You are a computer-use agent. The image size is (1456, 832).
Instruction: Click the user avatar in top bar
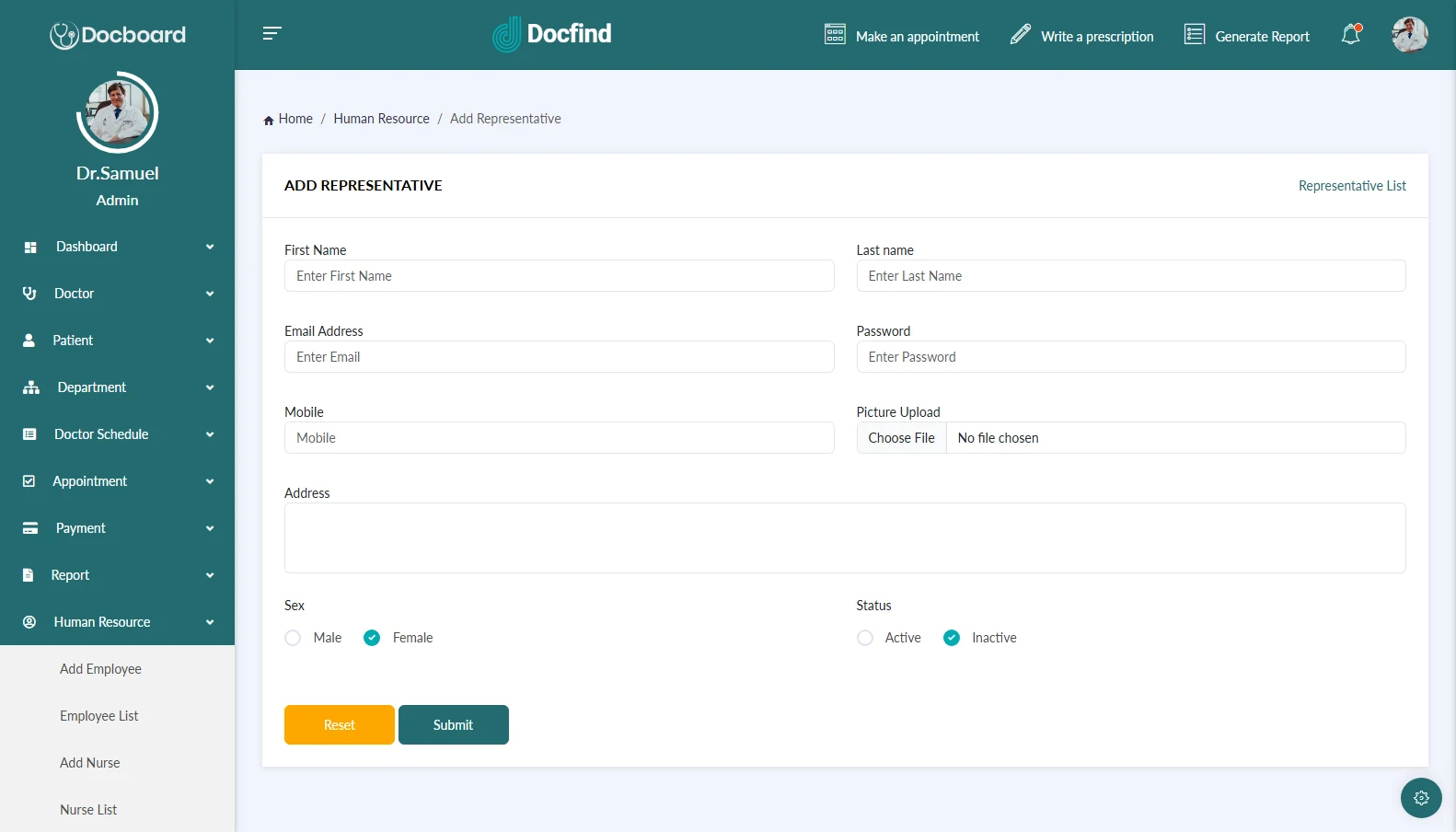1409,35
